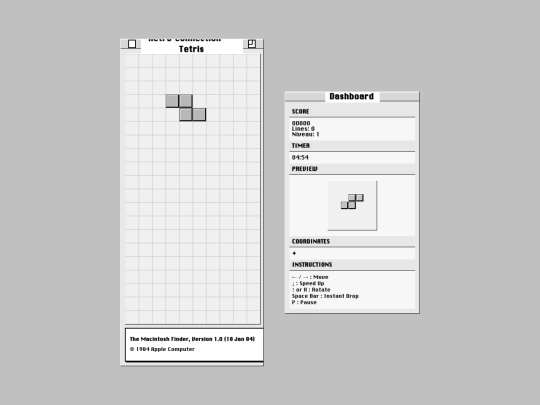Click the zoom box of the Tetris window

coord(252,44)
